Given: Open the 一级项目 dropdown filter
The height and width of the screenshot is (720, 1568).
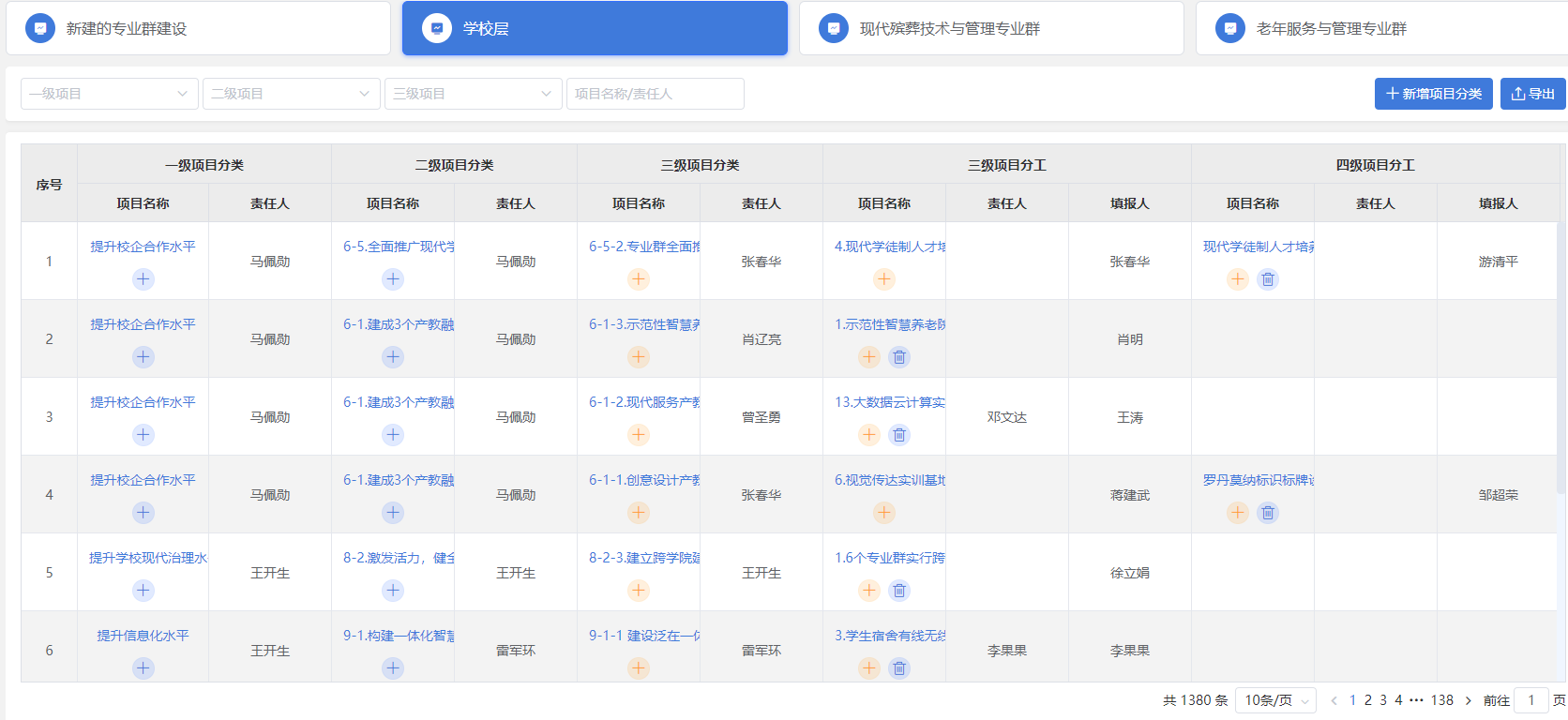Looking at the screenshot, I should tap(109, 94).
